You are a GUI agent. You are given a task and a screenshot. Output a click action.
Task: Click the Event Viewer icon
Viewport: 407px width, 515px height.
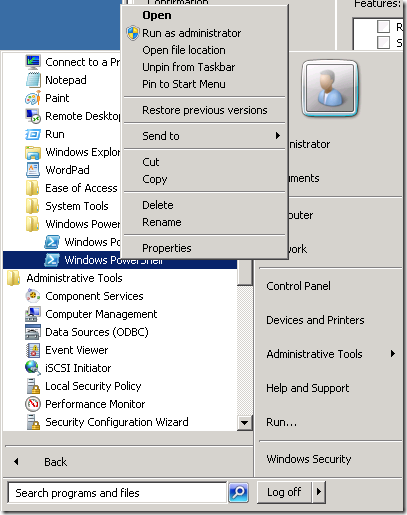pyautogui.click(x=33, y=350)
